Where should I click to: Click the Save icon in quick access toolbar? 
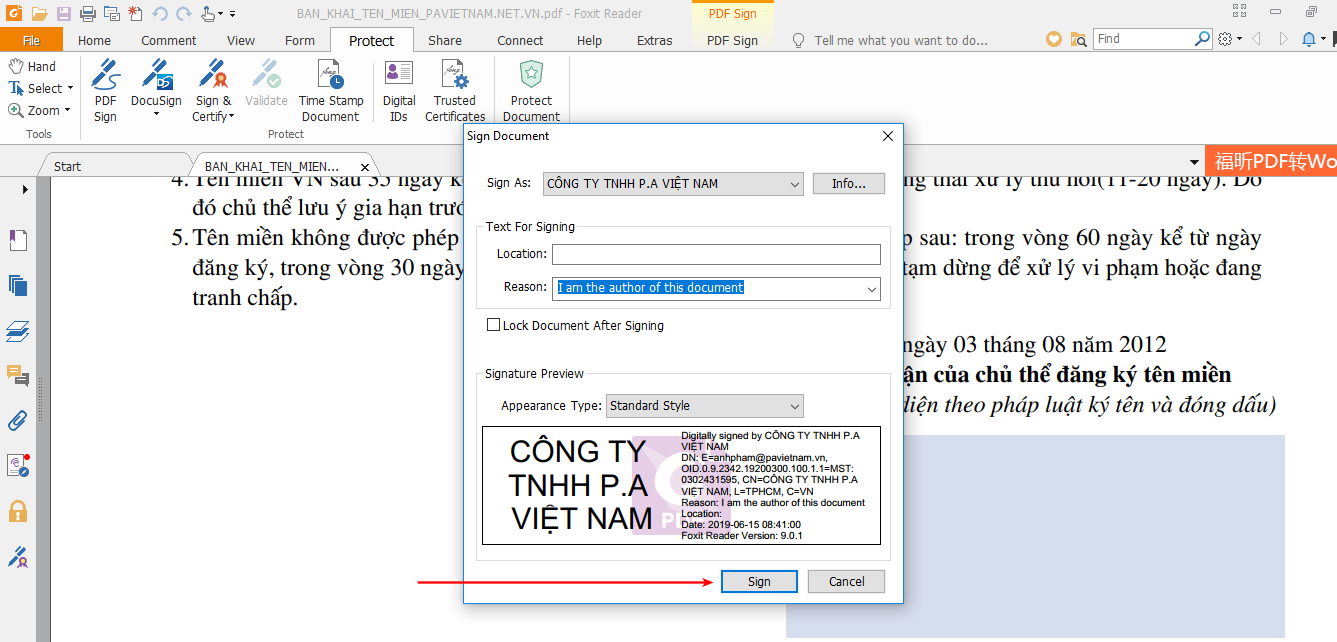(x=64, y=14)
